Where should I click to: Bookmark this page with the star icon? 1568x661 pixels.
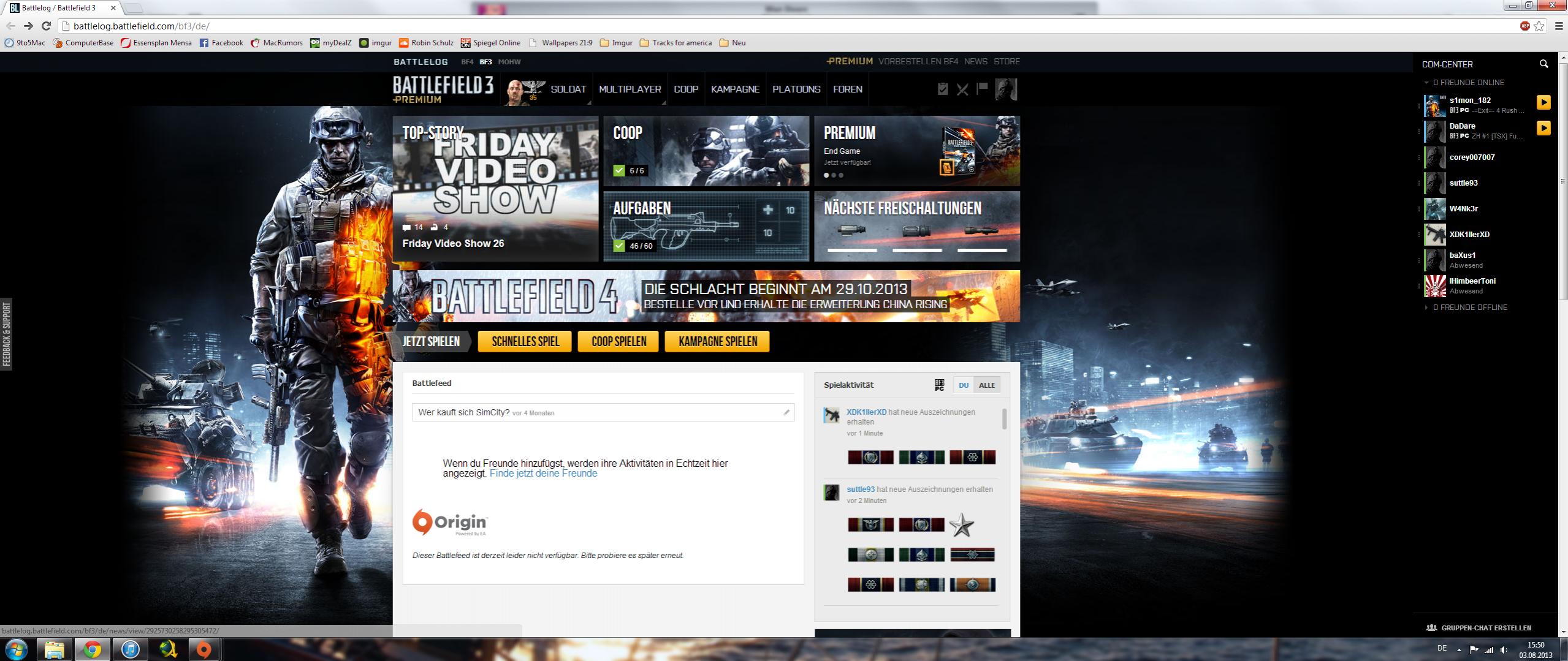click(1539, 26)
